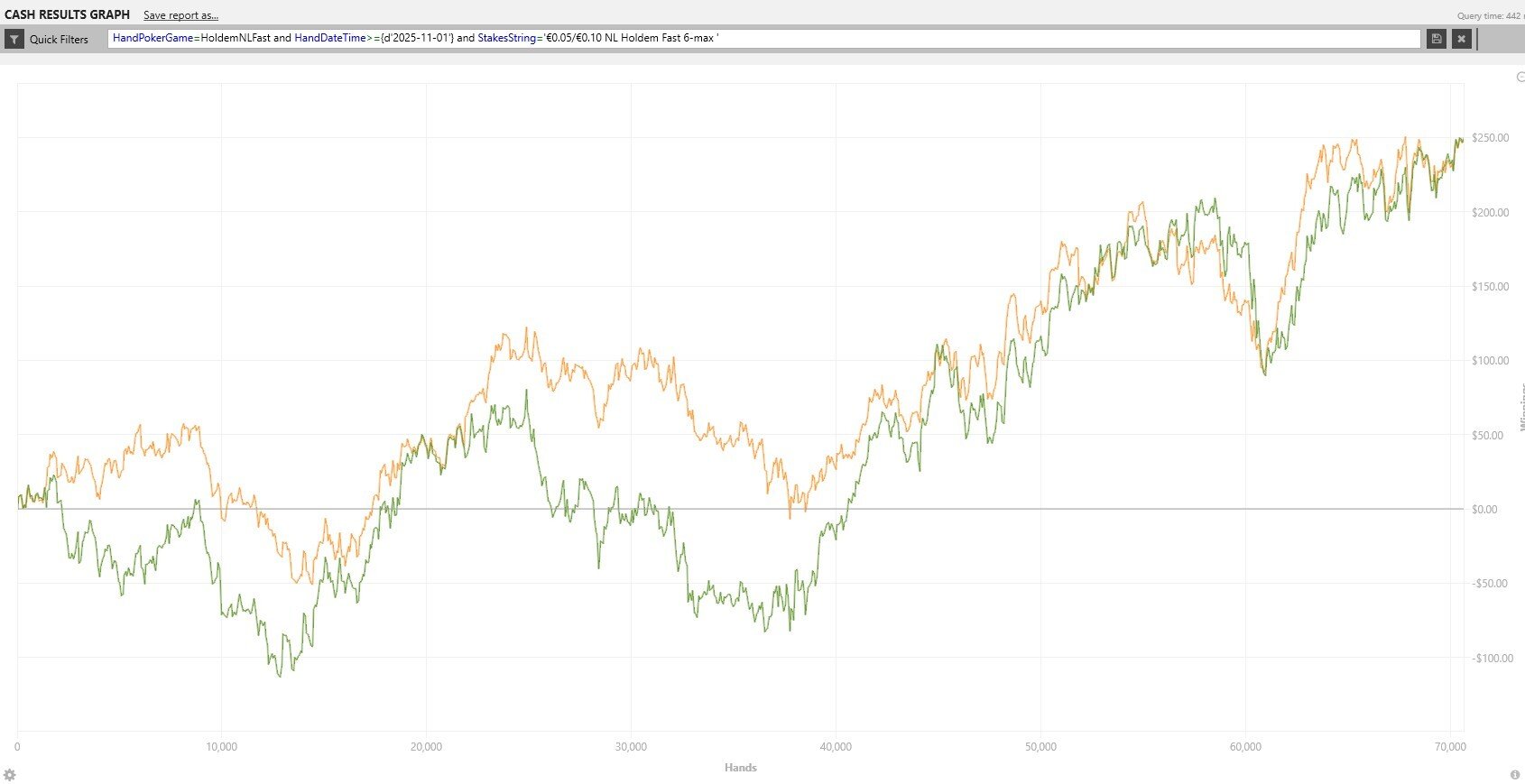Viewport: 1525px width, 784px height.
Task: Click the "CASH RESULTS GRAPH" title
Action: [68, 14]
